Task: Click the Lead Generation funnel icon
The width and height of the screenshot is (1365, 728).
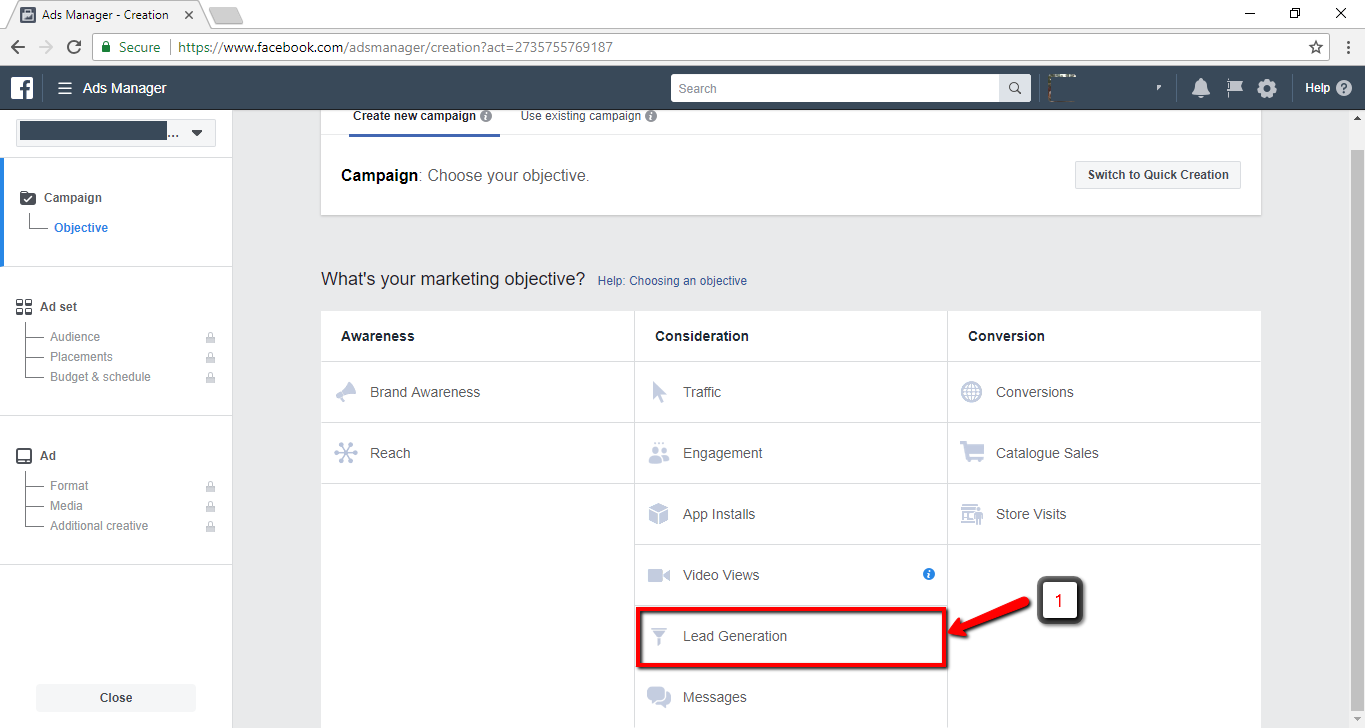Action: coord(659,636)
